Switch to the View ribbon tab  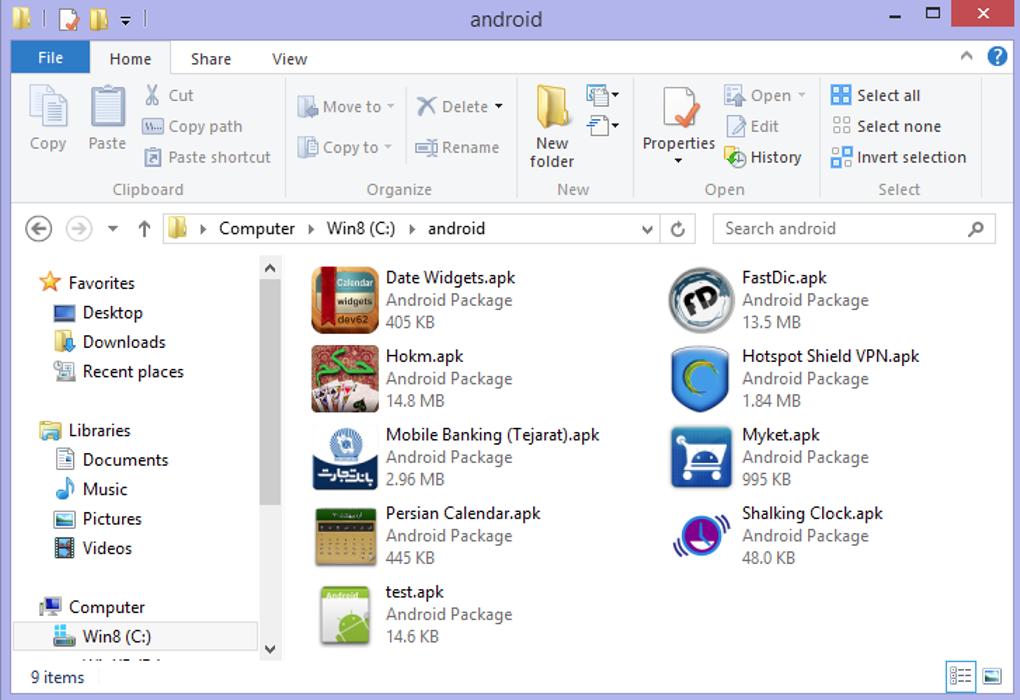coord(289,59)
